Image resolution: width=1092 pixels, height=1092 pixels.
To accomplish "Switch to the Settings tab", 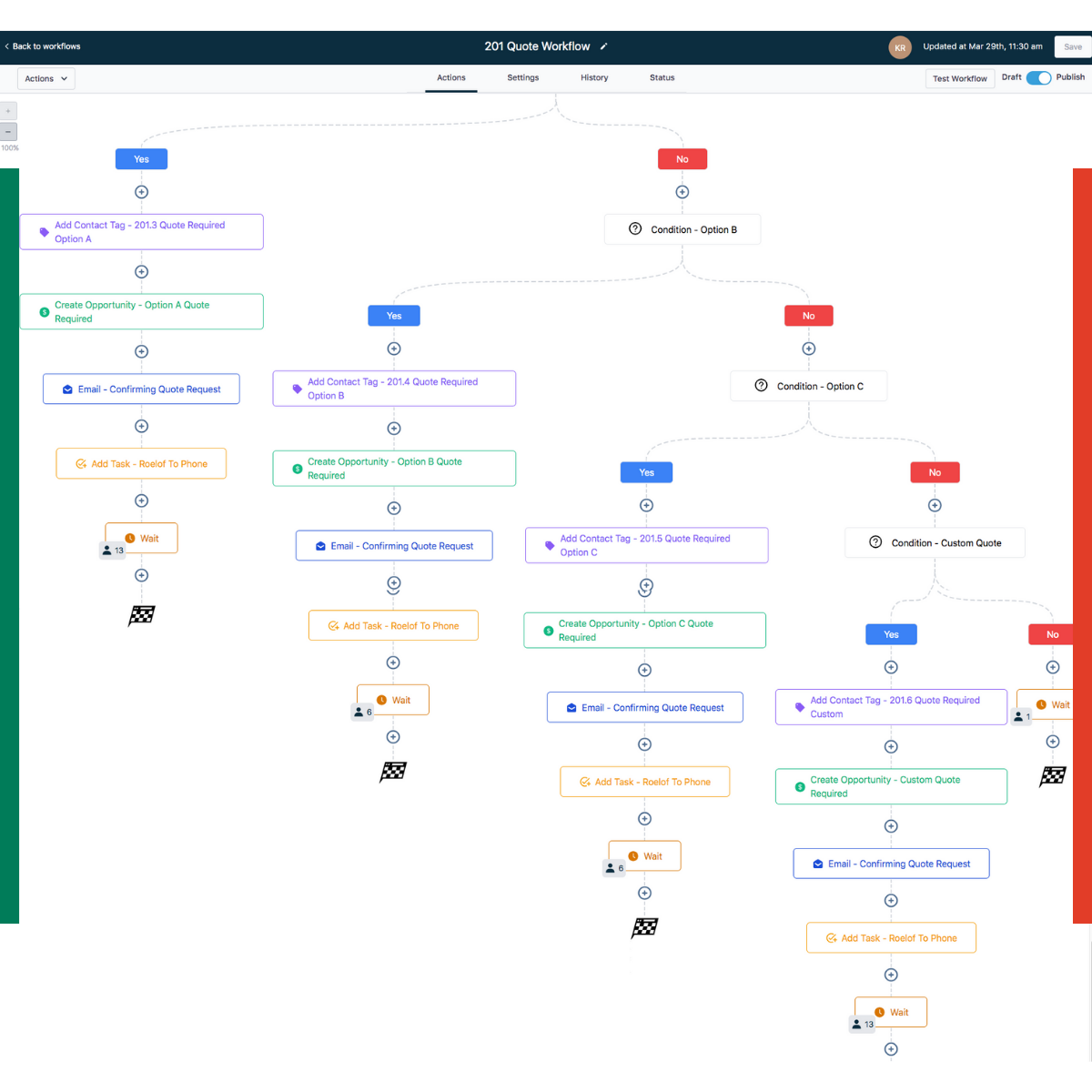I will point(522,78).
